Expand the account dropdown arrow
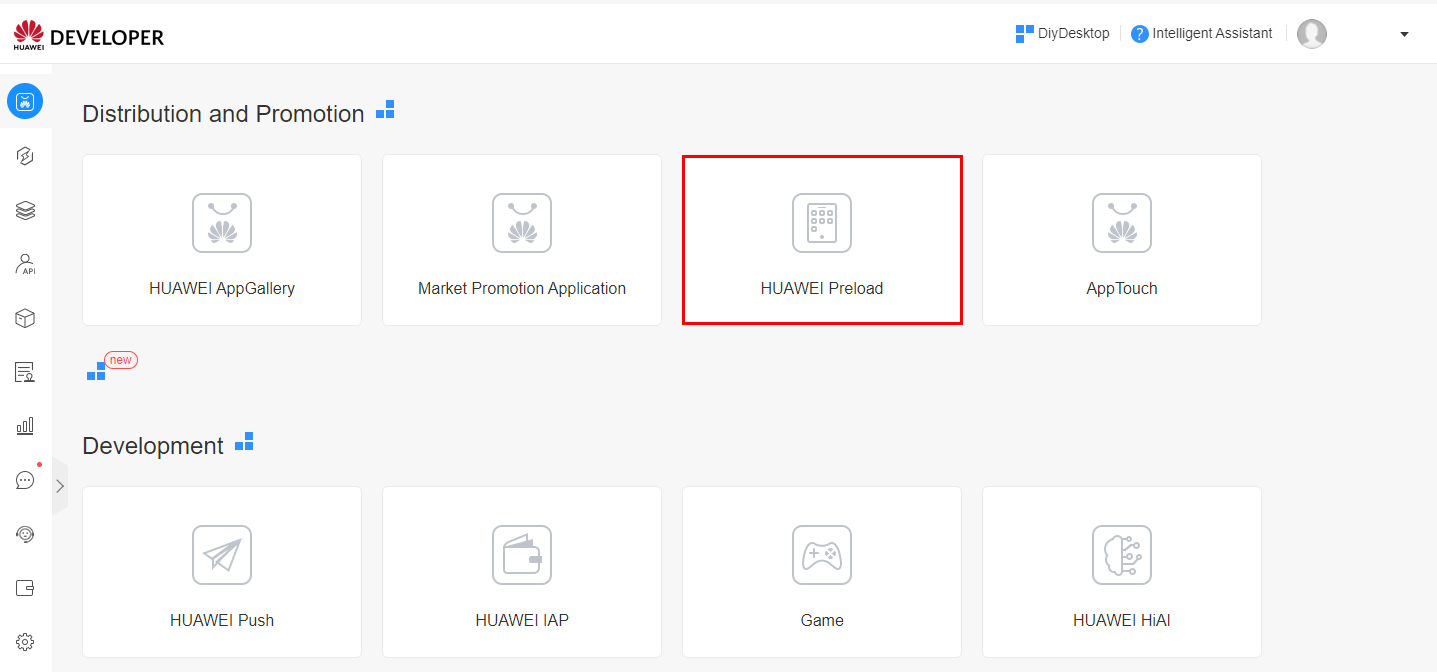Image resolution: width=1437 pixels, height=672 pixels. (x=1404, y=34)
